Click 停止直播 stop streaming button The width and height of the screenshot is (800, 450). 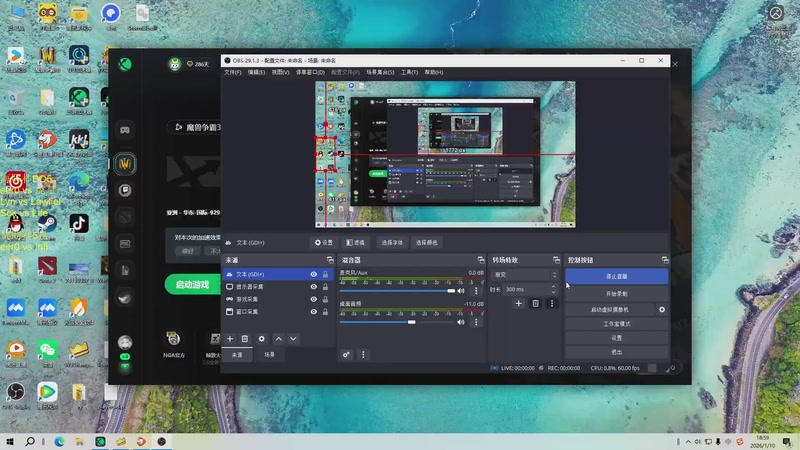pyautogui.click(x=617, y=277)
